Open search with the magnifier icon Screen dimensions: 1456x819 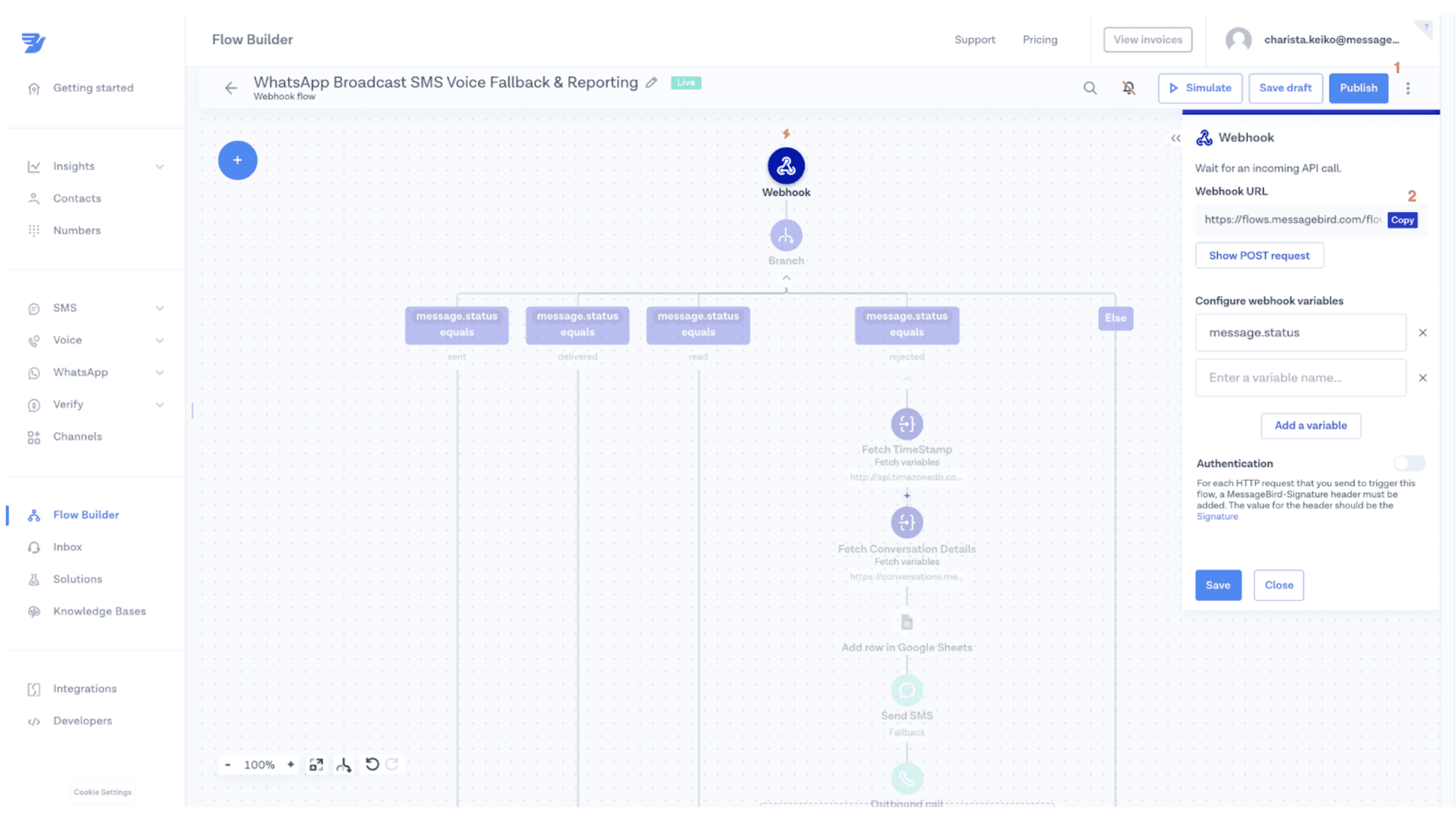[1089, 88]
